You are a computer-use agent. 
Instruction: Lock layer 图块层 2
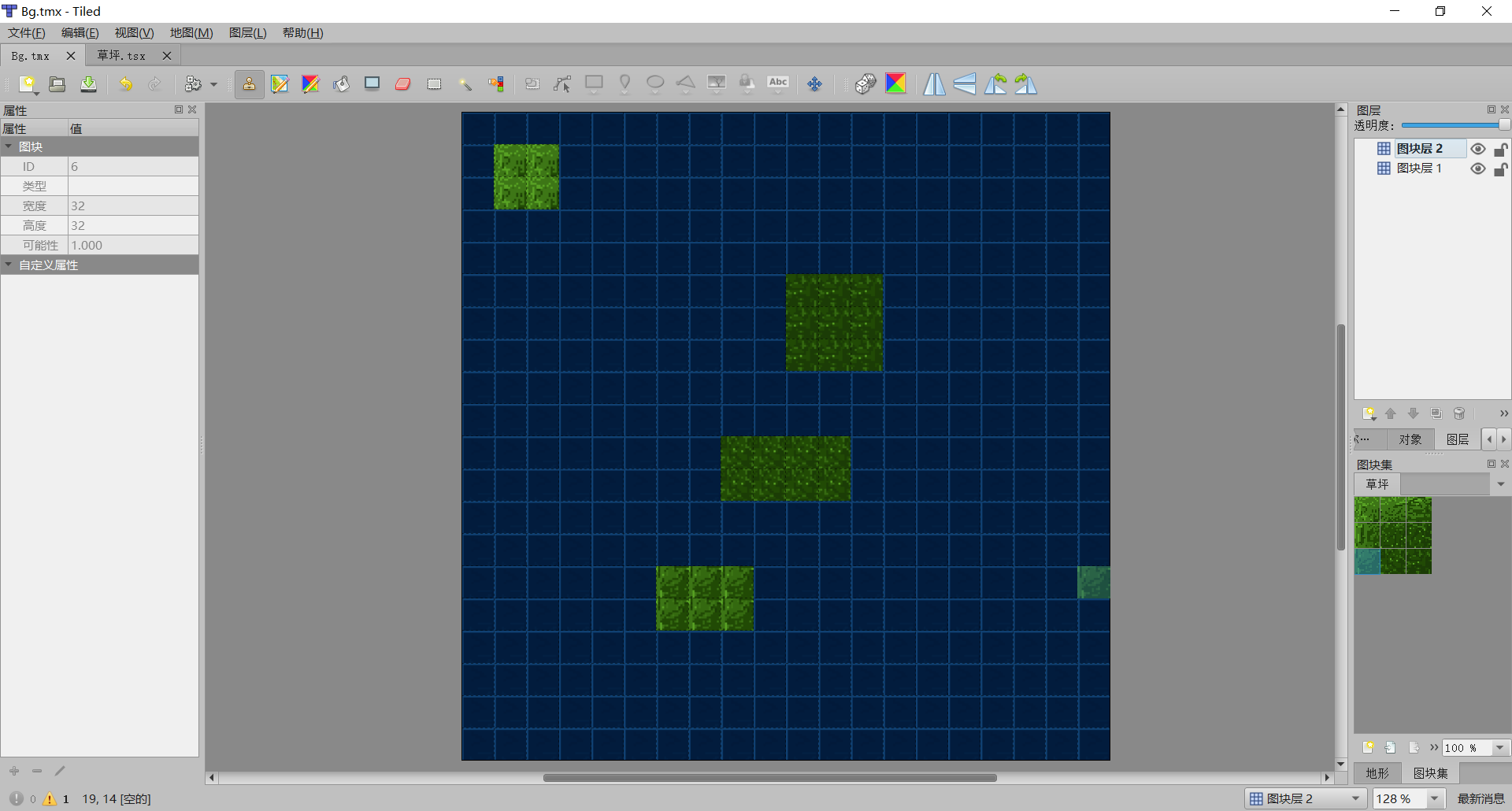coord(1501,149)
